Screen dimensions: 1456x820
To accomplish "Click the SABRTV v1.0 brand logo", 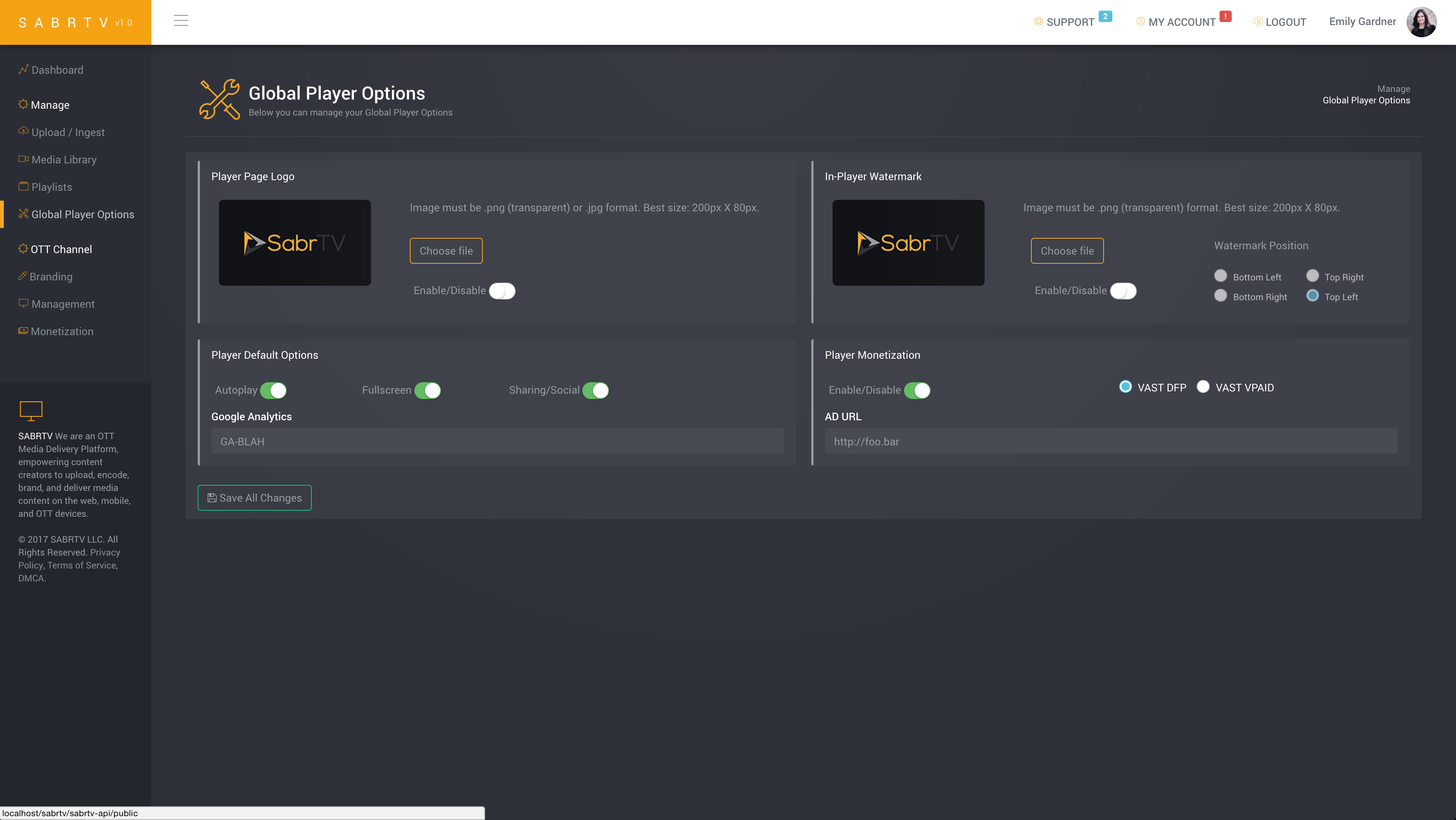I will click(75, 22).
